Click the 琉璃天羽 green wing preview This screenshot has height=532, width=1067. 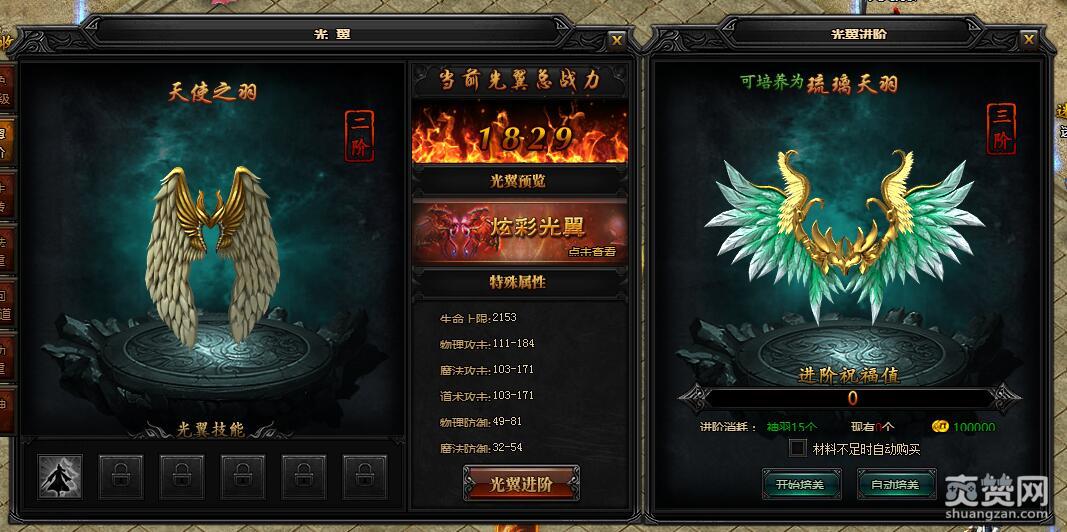coord(845,235)
